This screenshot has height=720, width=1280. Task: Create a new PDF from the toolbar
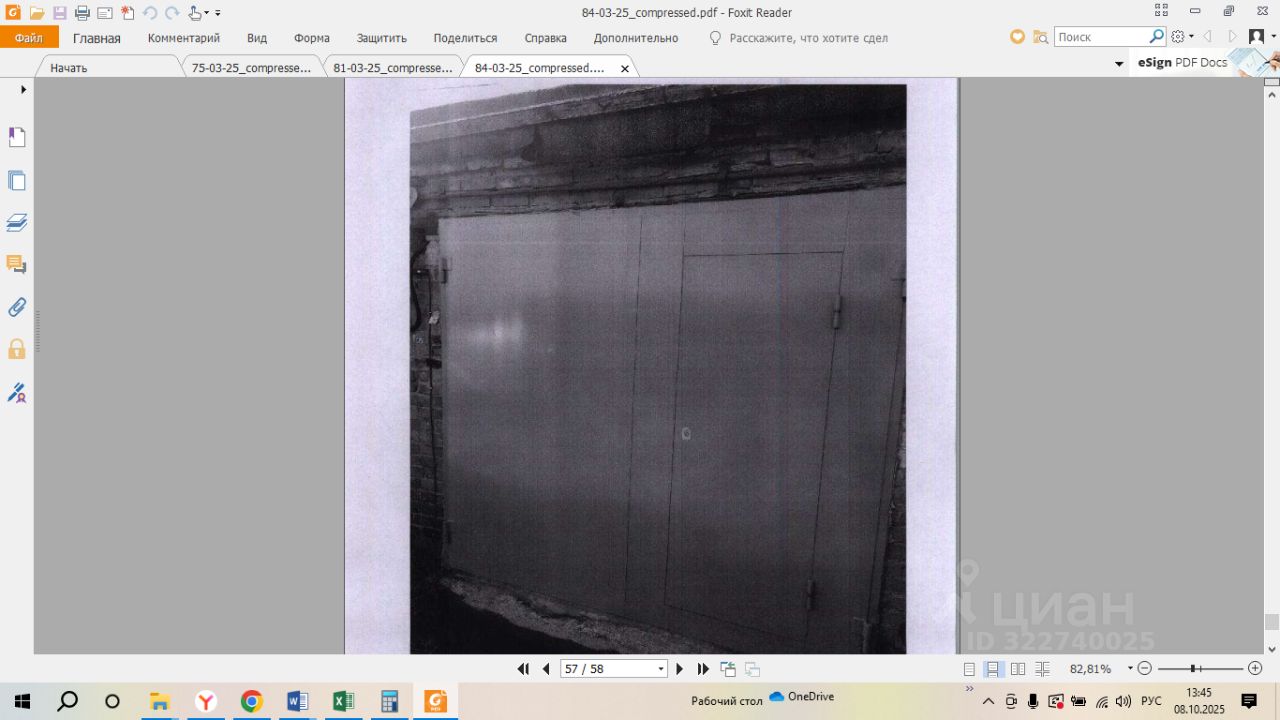127,13
